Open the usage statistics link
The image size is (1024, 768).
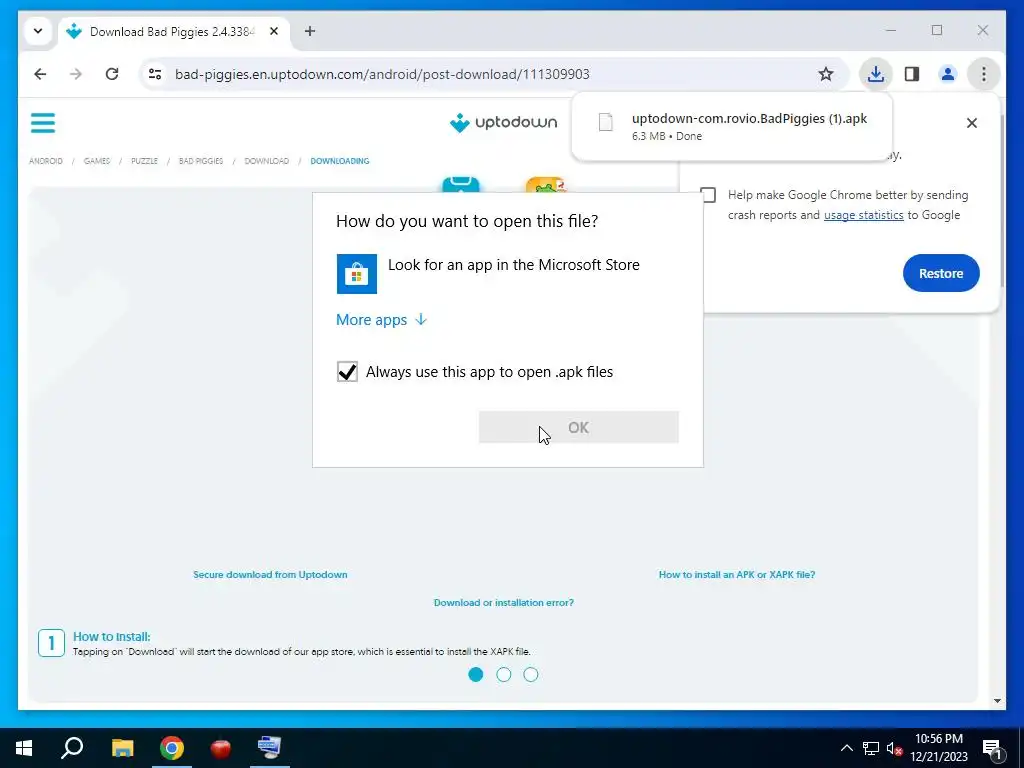(x=863, y=215)
